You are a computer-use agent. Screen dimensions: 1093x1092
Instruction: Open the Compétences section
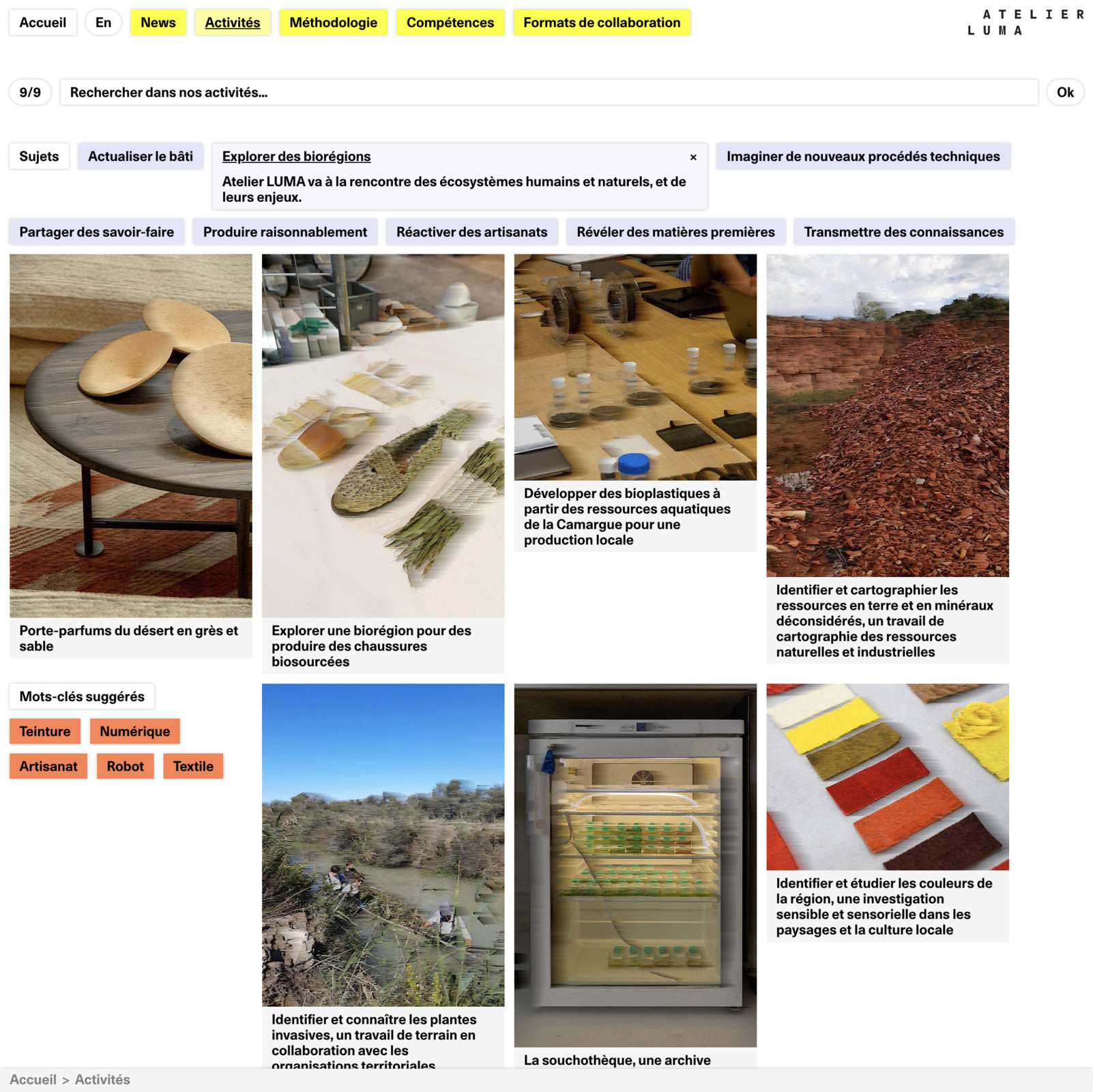click(450, 23)
